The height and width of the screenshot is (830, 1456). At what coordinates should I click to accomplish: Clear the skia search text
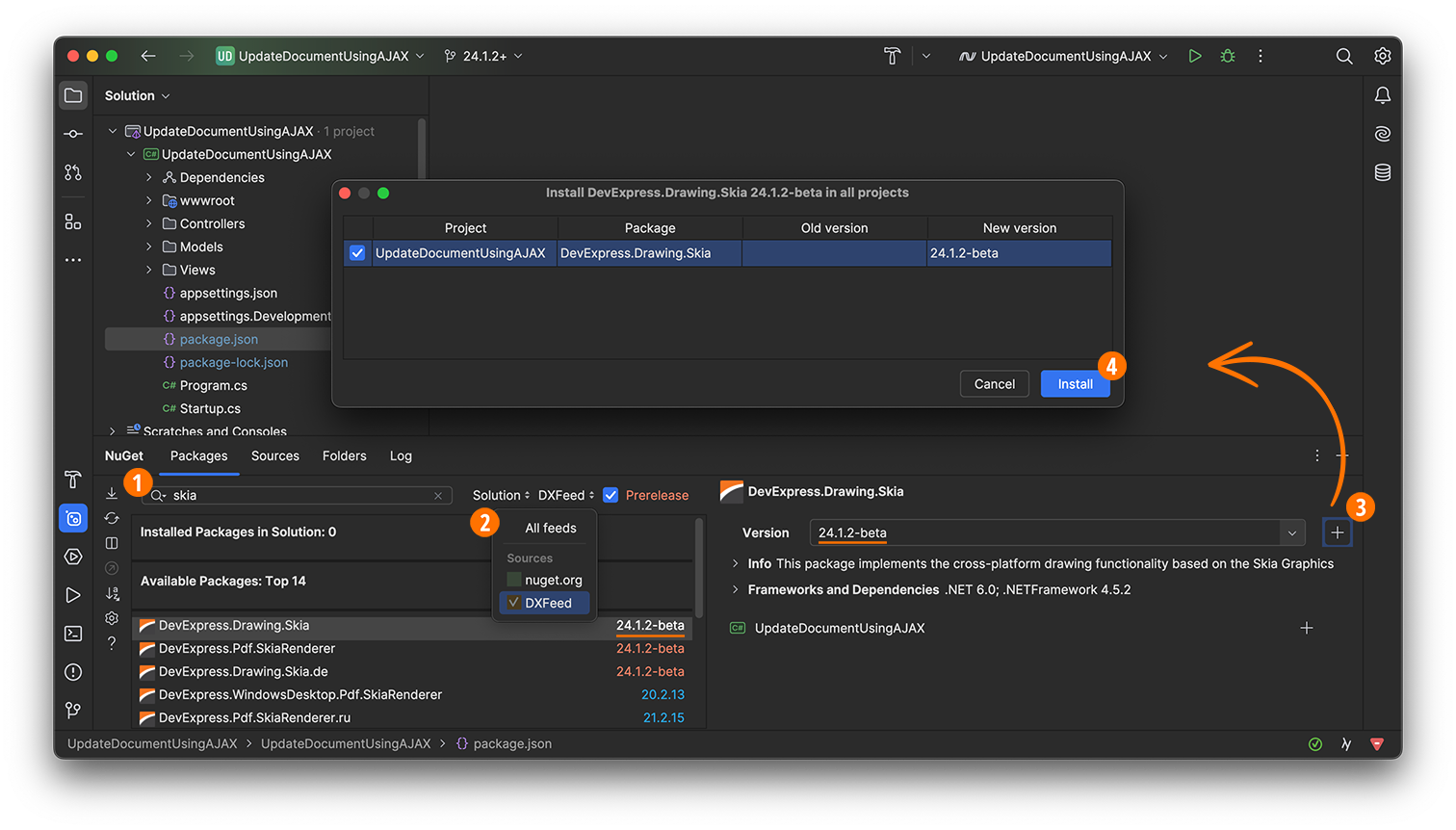[x=438, y=495]
